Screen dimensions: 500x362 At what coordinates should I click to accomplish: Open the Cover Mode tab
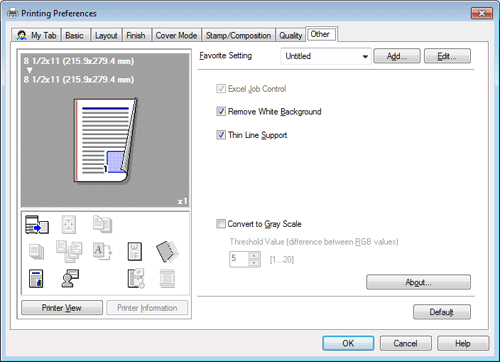pyautogui.click(x=176, y=35)
